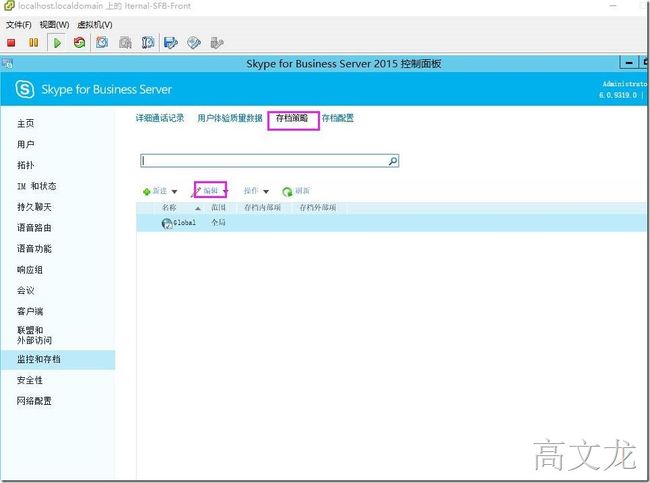The width and height of the screenshot is (650, 483).
Task: Open the 视图(W) menu
Action: click(54, 25)
